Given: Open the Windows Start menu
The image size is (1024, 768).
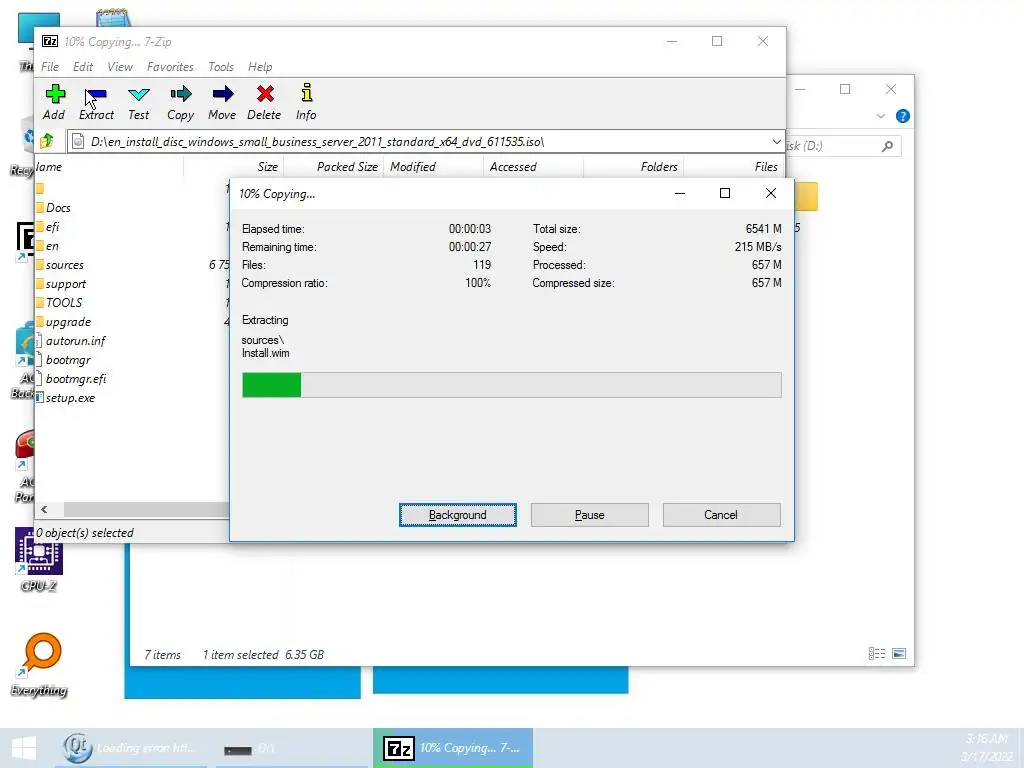Looking at the screenshot, I should point(24,748).
